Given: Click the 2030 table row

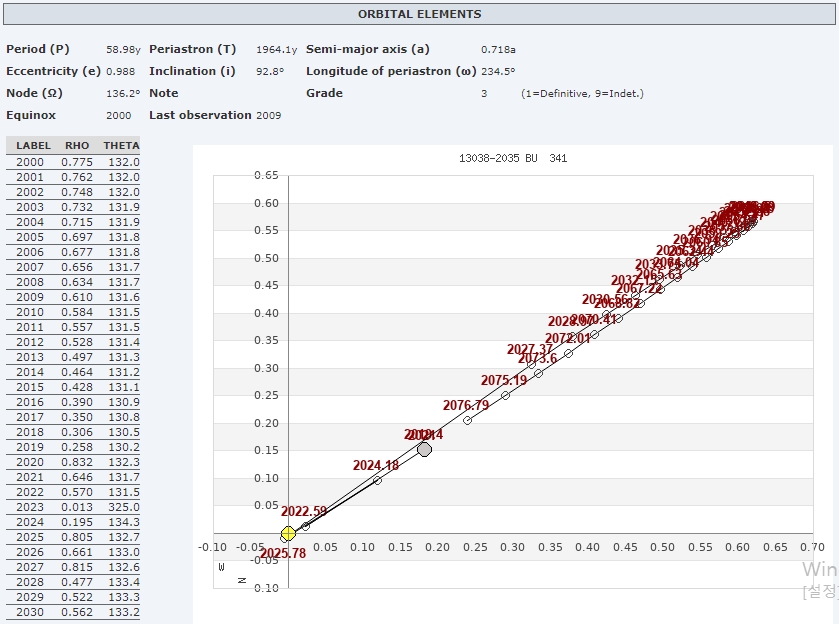Looking at the screenshot, I should tap(72, 612).
